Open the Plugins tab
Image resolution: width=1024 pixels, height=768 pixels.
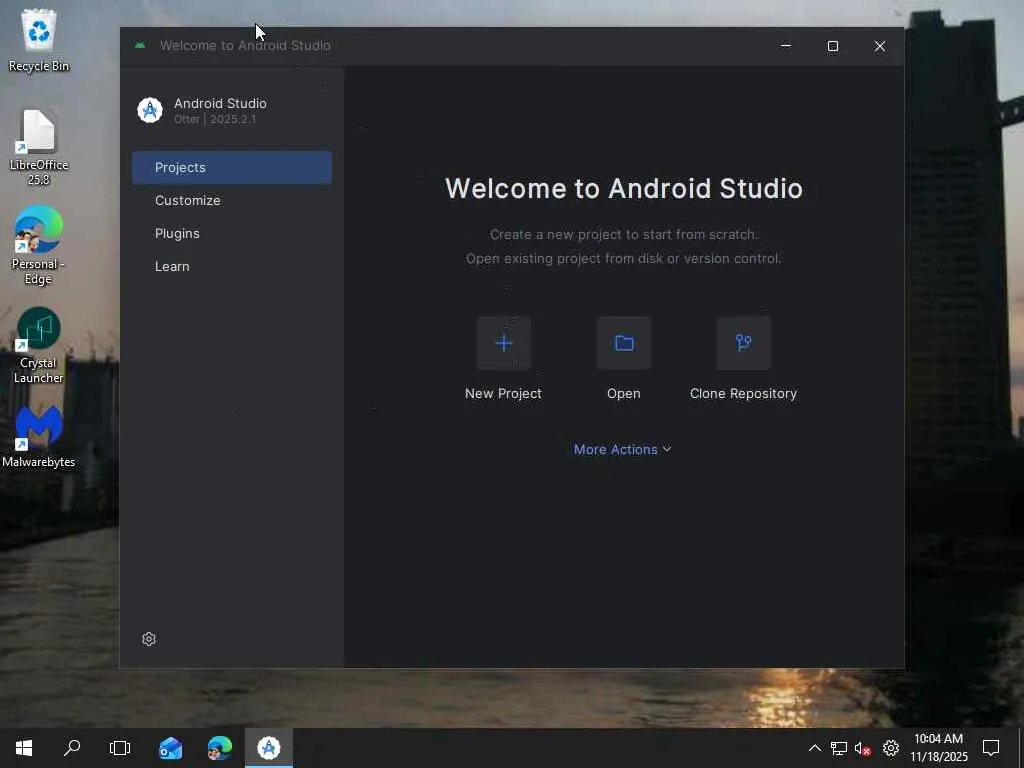coord(232,233)
